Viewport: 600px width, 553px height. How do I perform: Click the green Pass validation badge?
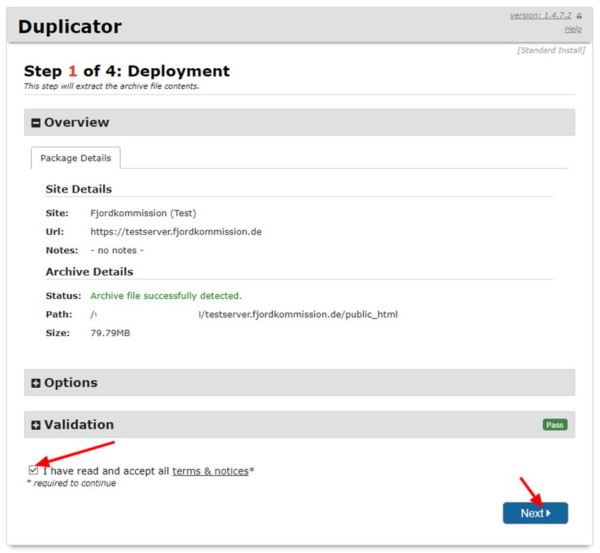click(x=555, y=425)
